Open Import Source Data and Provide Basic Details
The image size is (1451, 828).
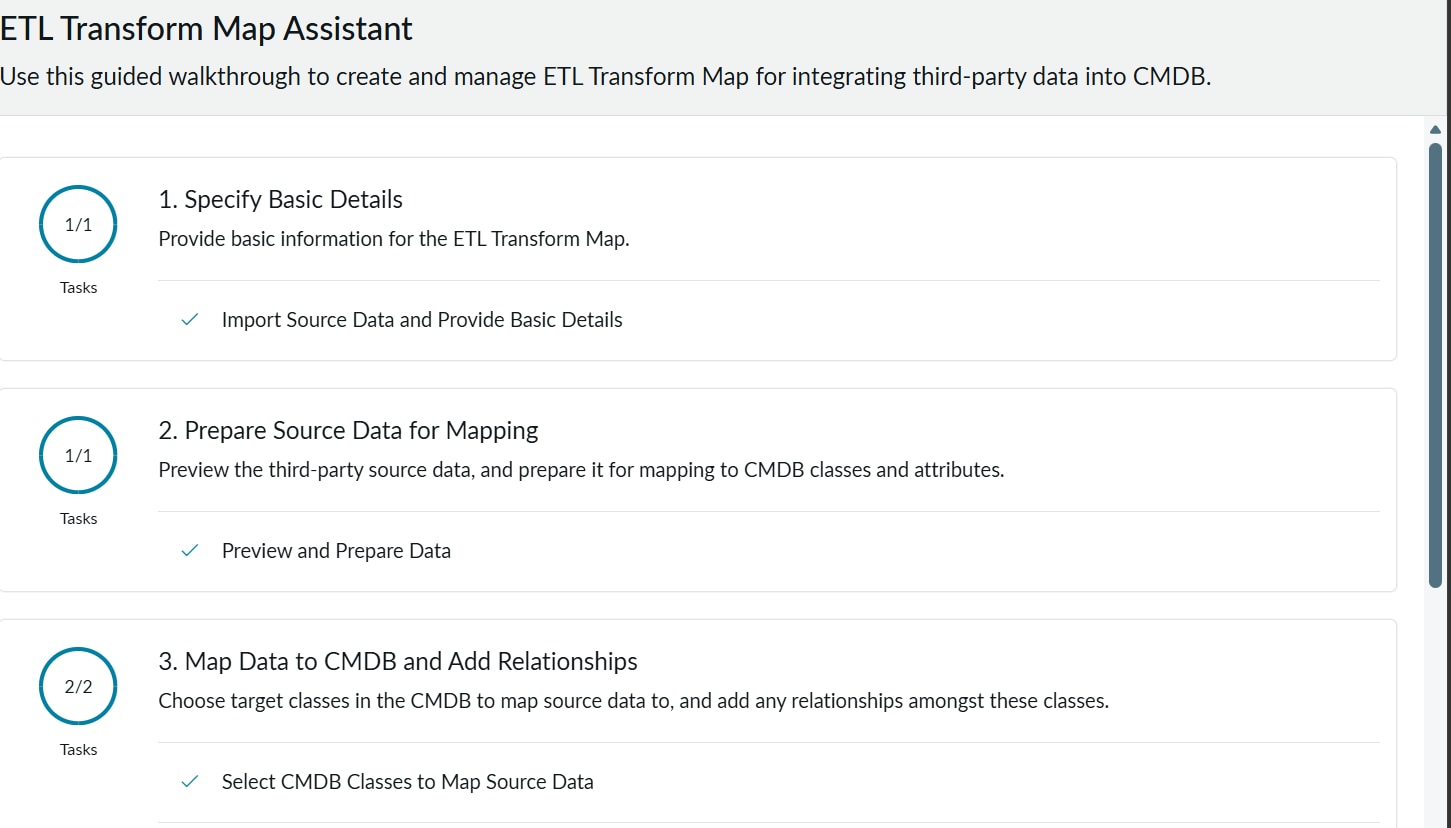click(422, 320)
